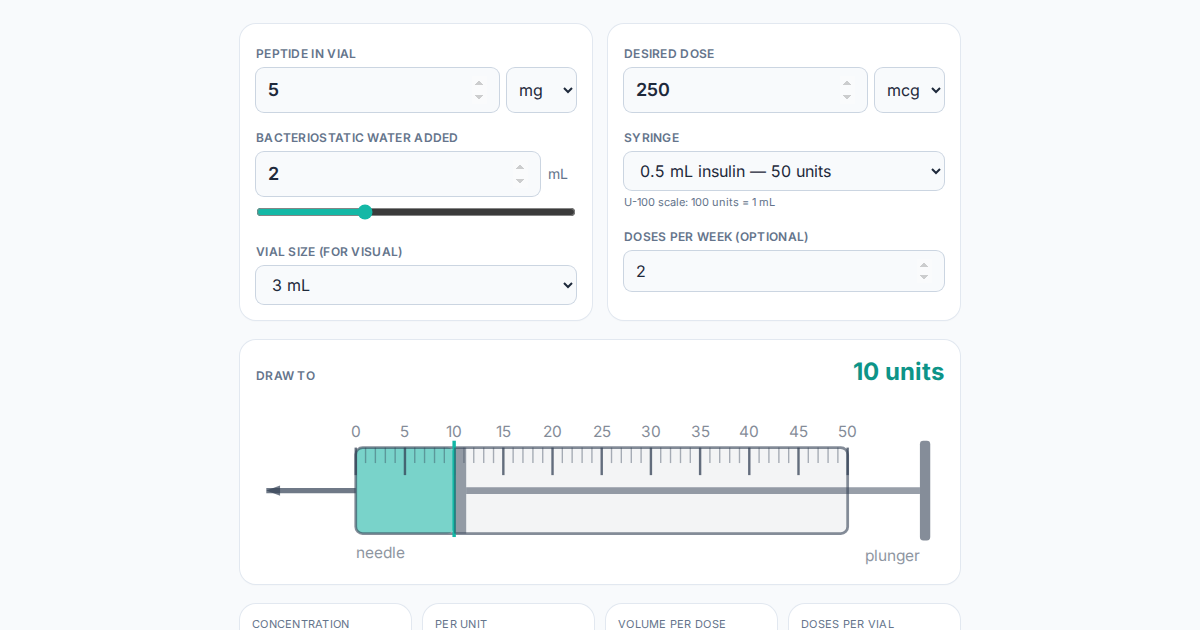Click the syringe plunger handle
Screen dimensions: 1200x630
(925, 490)
